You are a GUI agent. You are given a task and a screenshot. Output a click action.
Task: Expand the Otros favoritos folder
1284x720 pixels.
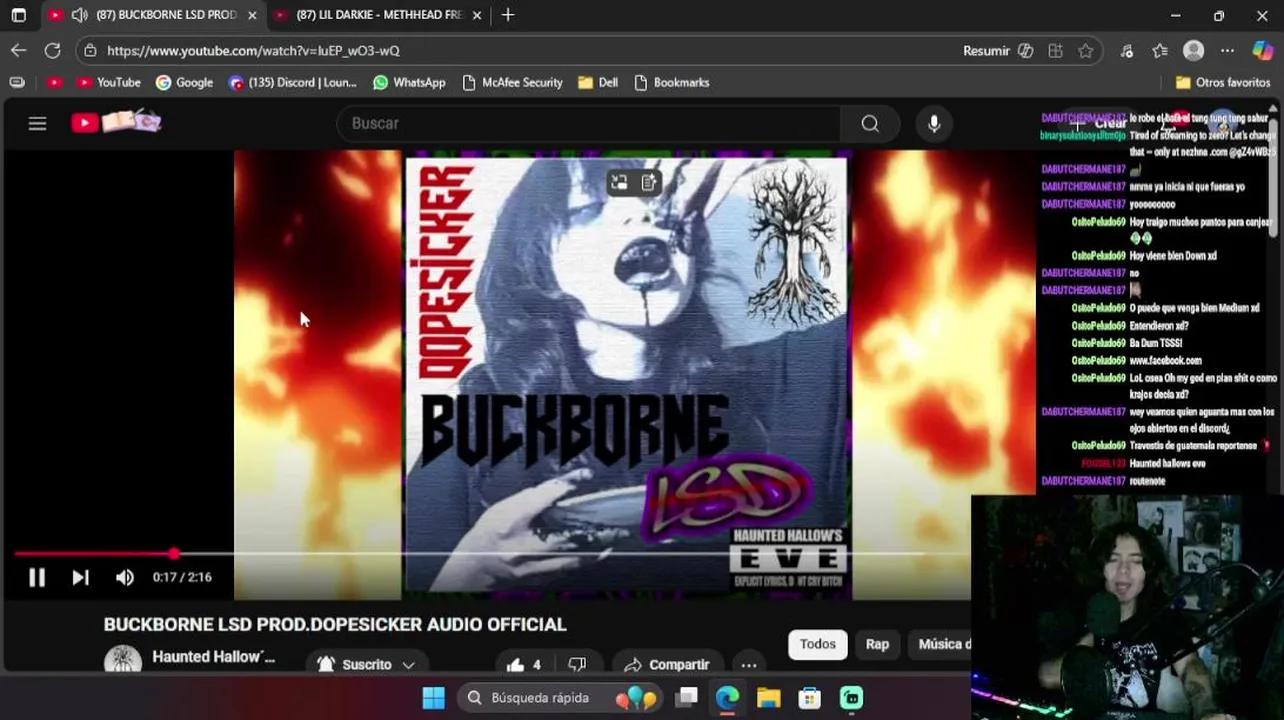(1222, 82)
